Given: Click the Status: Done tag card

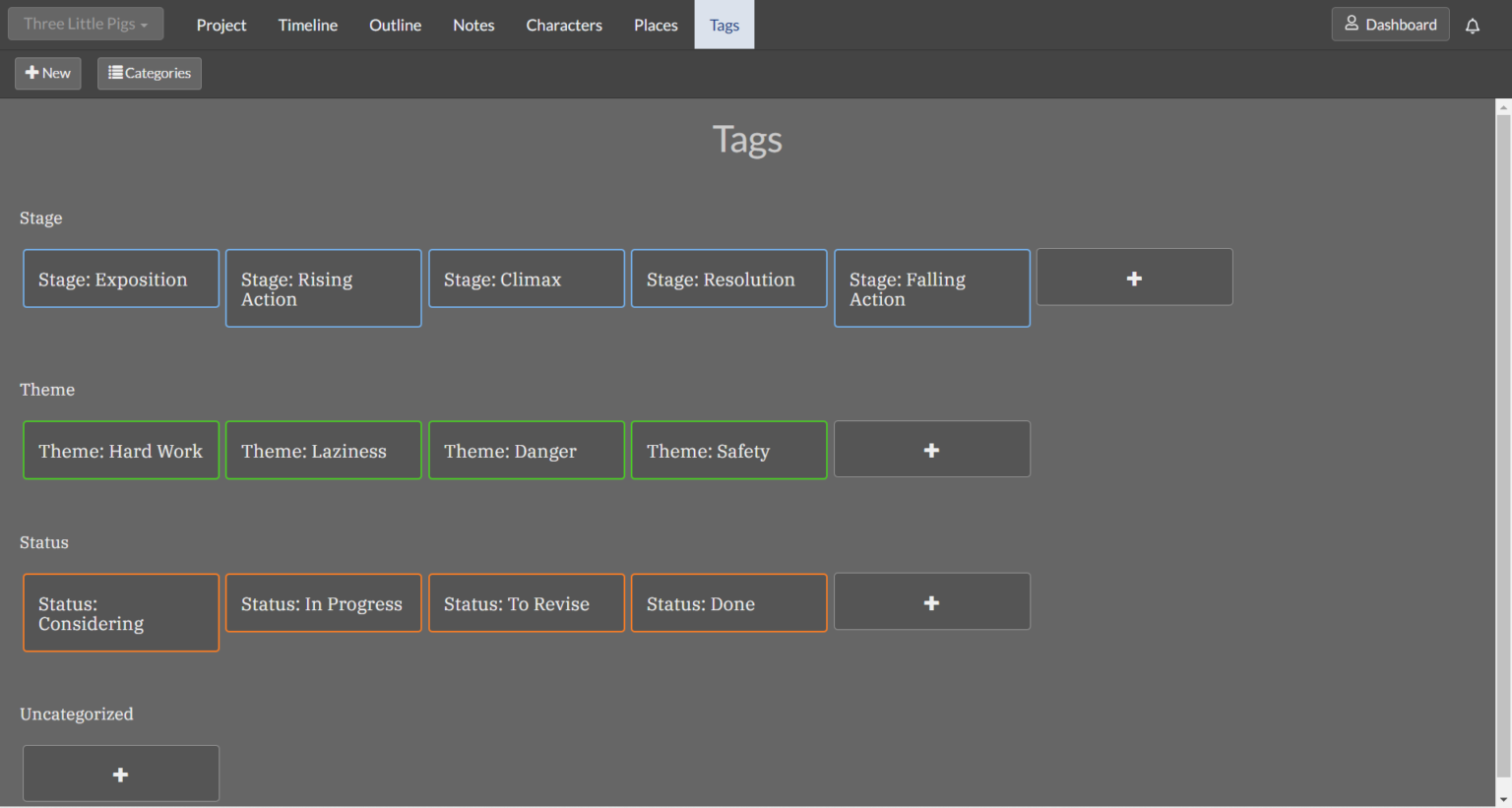Looking at the screenshot, I should click(728, 603).
